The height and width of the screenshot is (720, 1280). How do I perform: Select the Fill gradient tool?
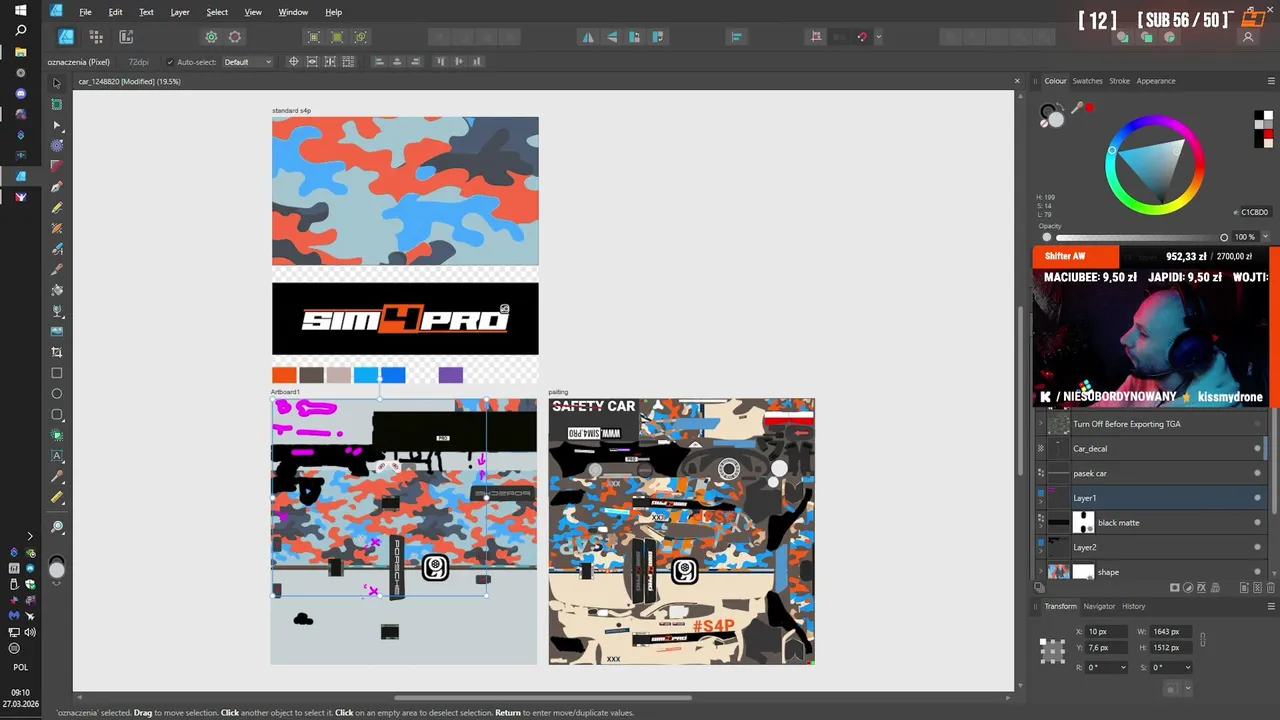pyautogui.click(x=57, y=290)
